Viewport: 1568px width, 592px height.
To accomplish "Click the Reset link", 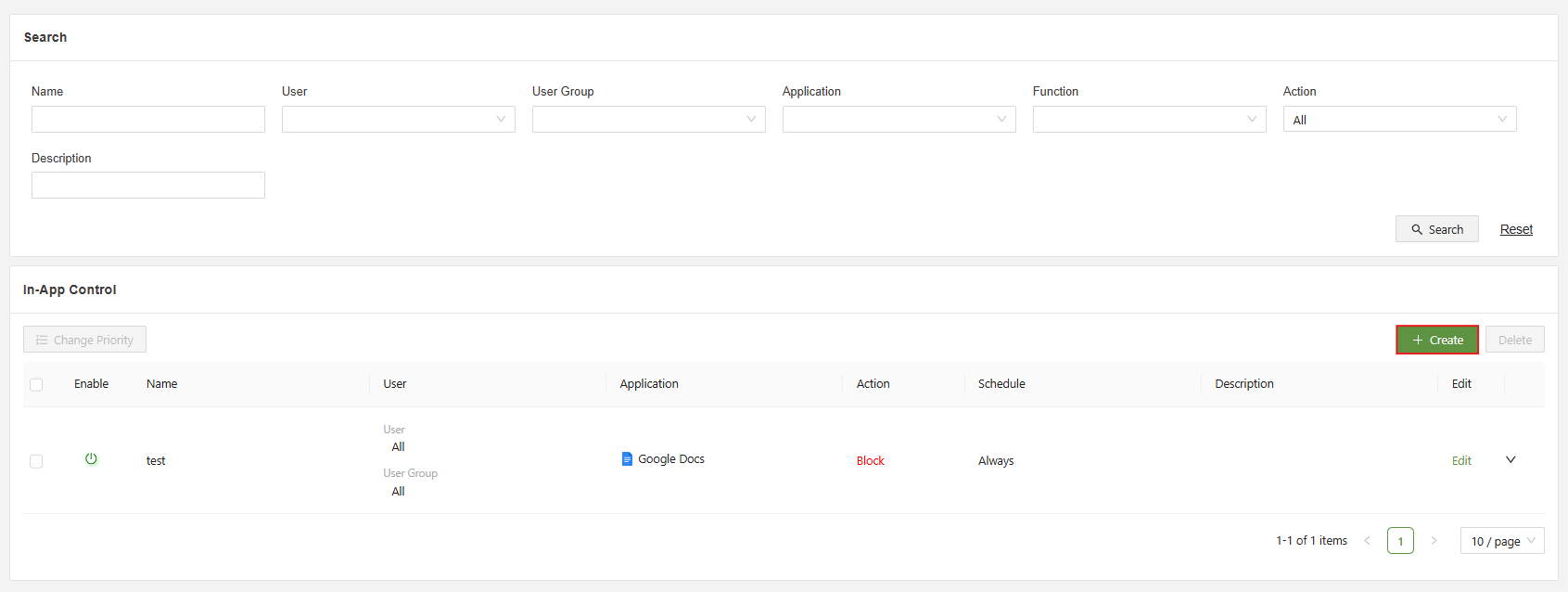I will [1516, 229].
